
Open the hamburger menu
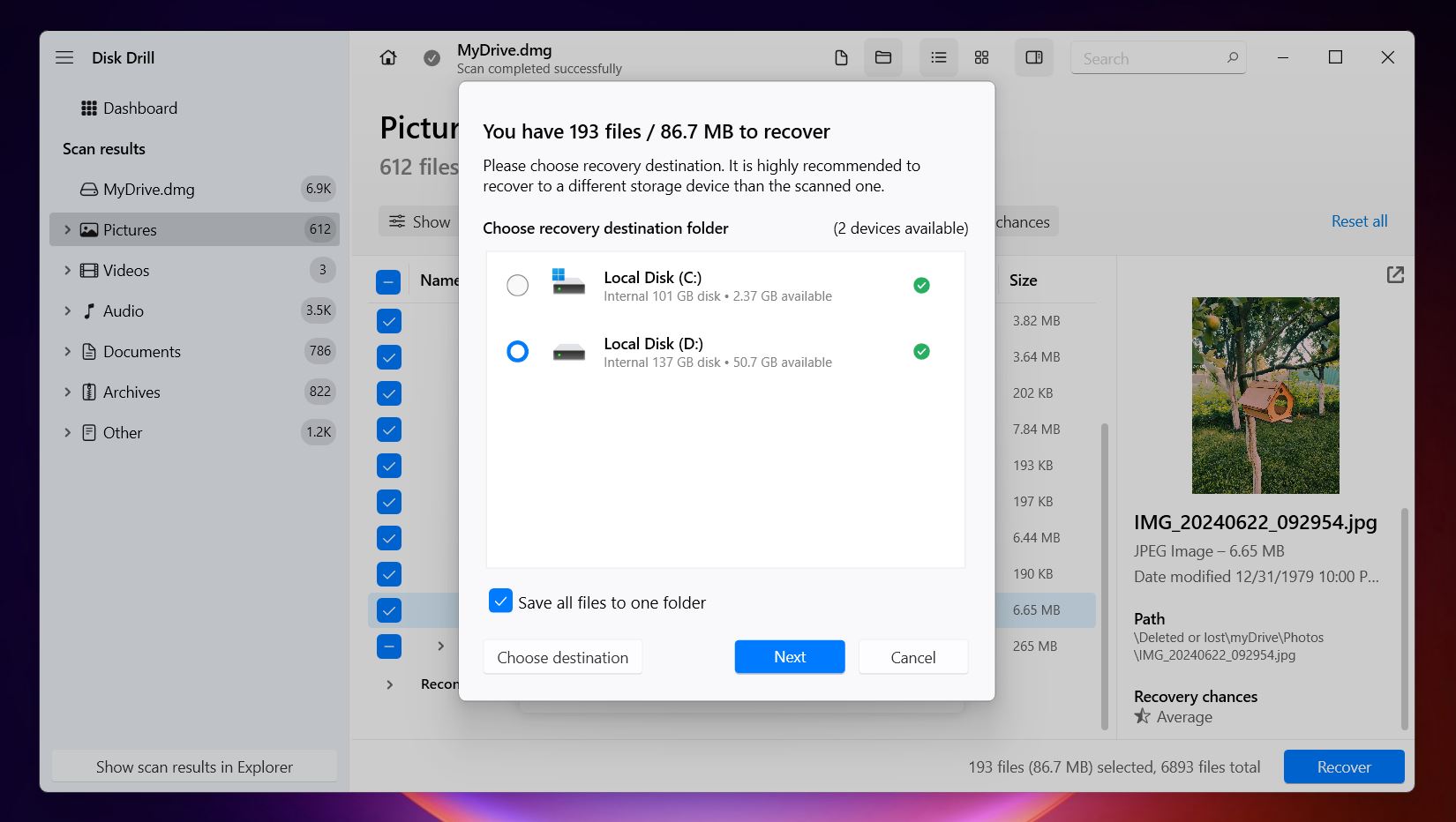[64, 57]
